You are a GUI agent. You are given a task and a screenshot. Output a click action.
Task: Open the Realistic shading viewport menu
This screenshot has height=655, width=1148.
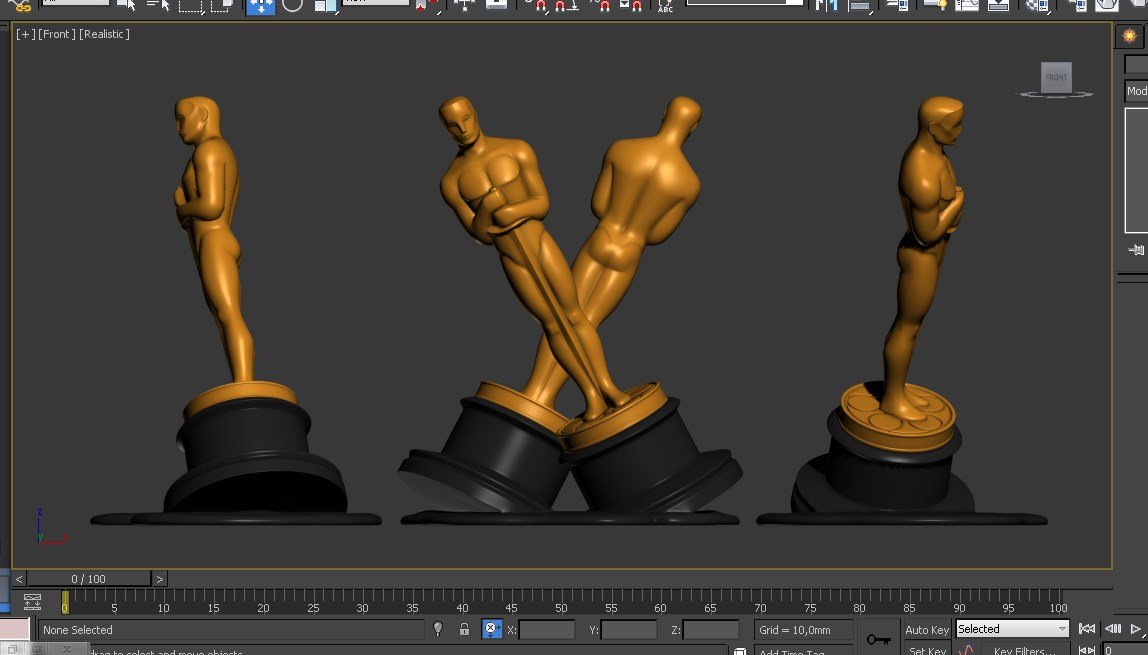click(105, 34)
